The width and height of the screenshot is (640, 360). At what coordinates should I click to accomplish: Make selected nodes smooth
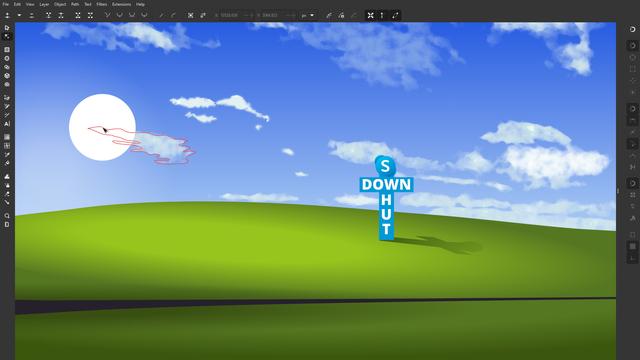[x=120, y=16]
